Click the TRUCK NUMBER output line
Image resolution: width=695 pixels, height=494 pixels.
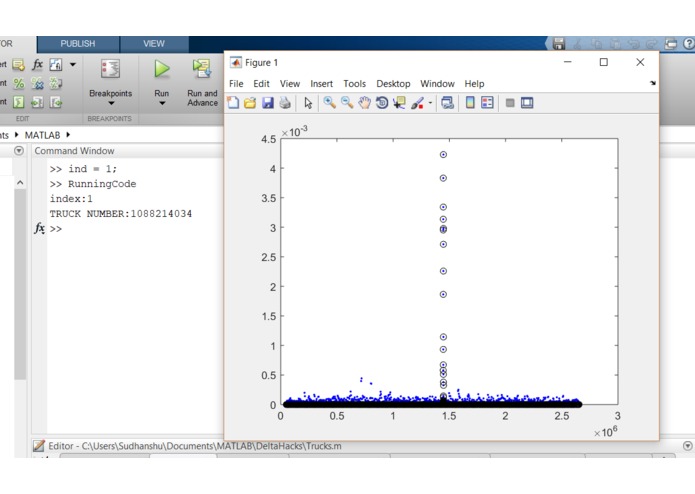coord(121,214)
